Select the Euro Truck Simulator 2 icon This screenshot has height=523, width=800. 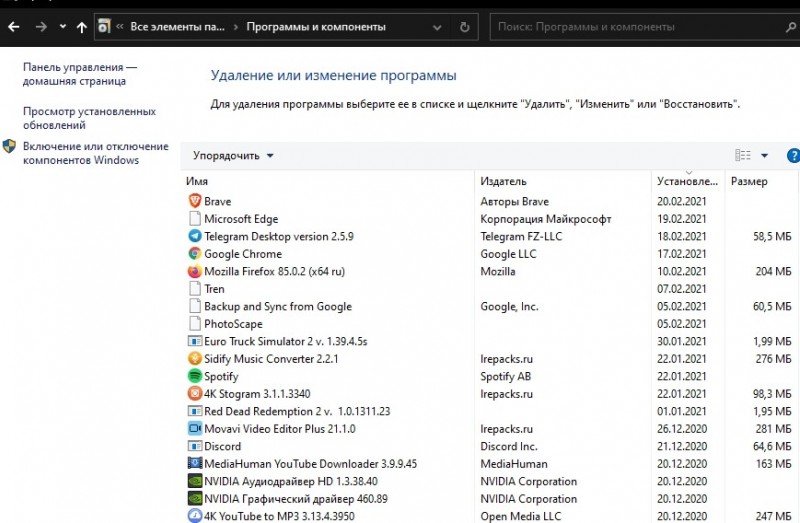pos(194,341)
